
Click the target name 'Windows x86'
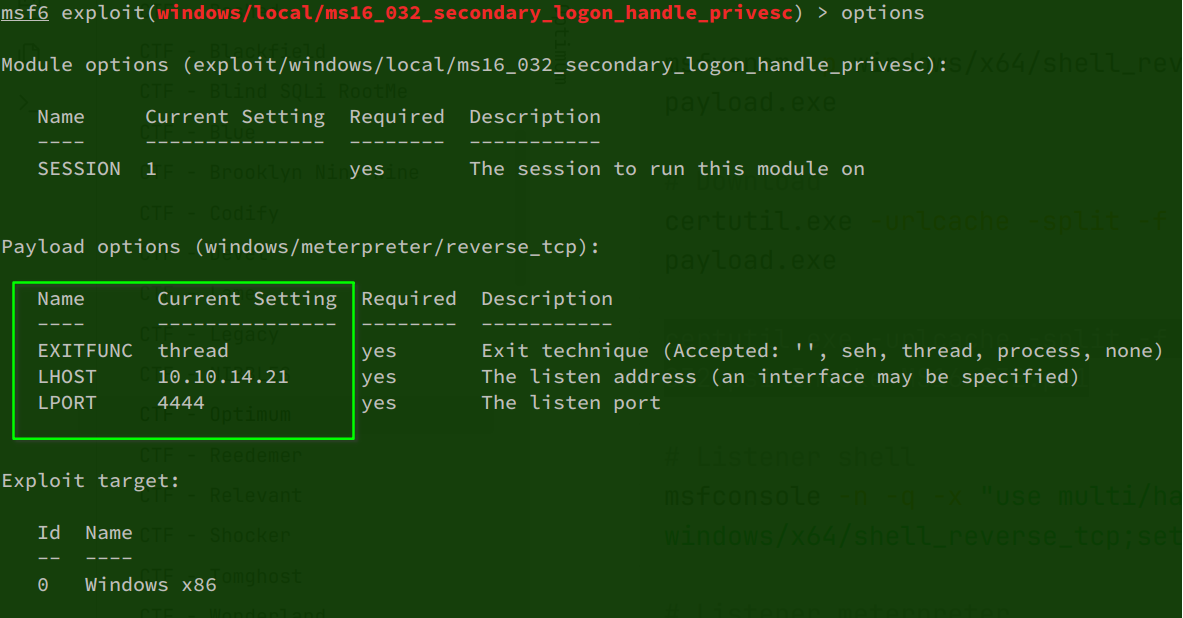151,585
